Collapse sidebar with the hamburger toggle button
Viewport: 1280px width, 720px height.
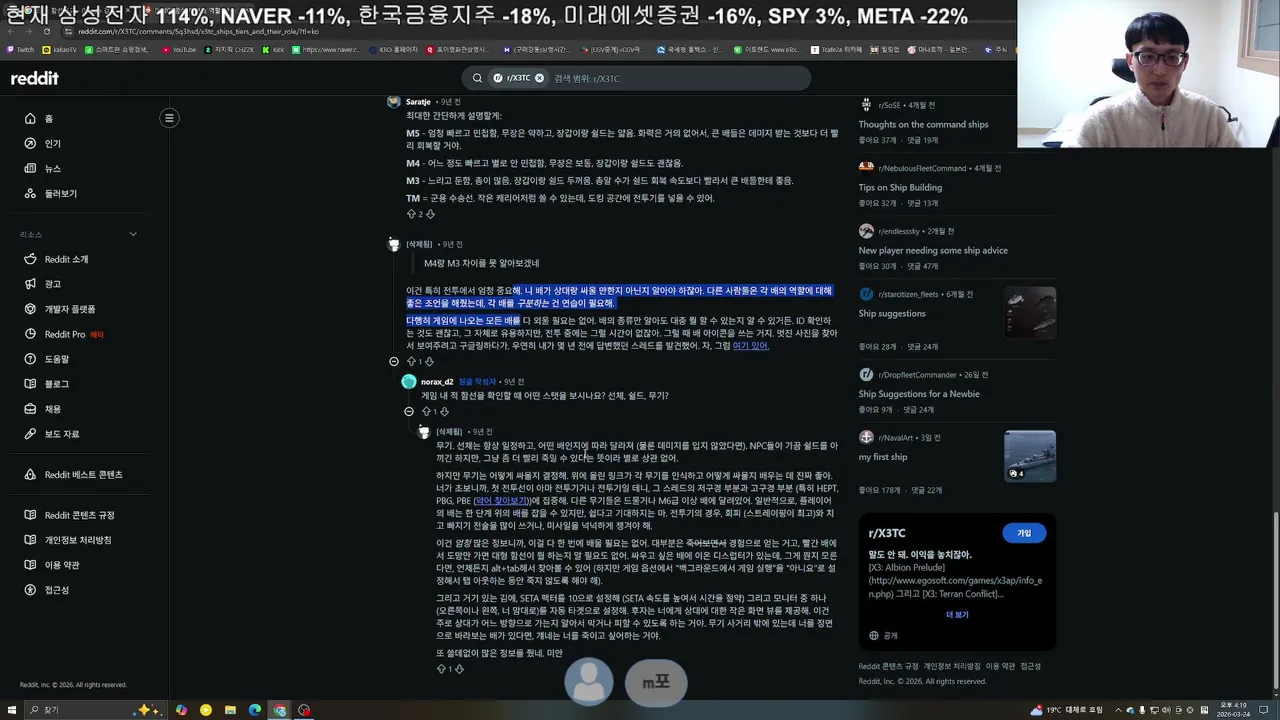169,118
